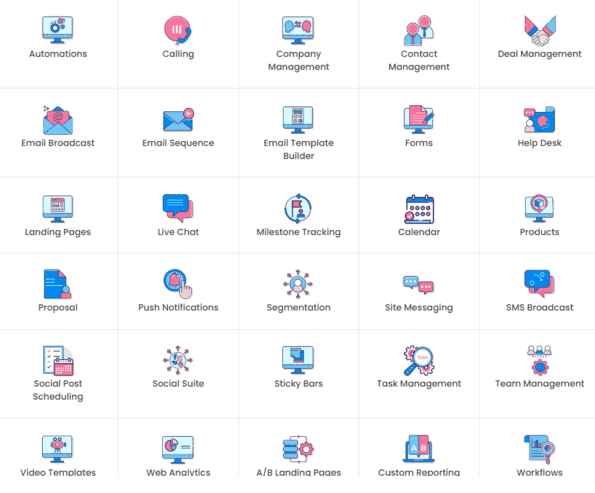
Task: Open the Web Analytics monitor icon
Action: coord(178,450)
